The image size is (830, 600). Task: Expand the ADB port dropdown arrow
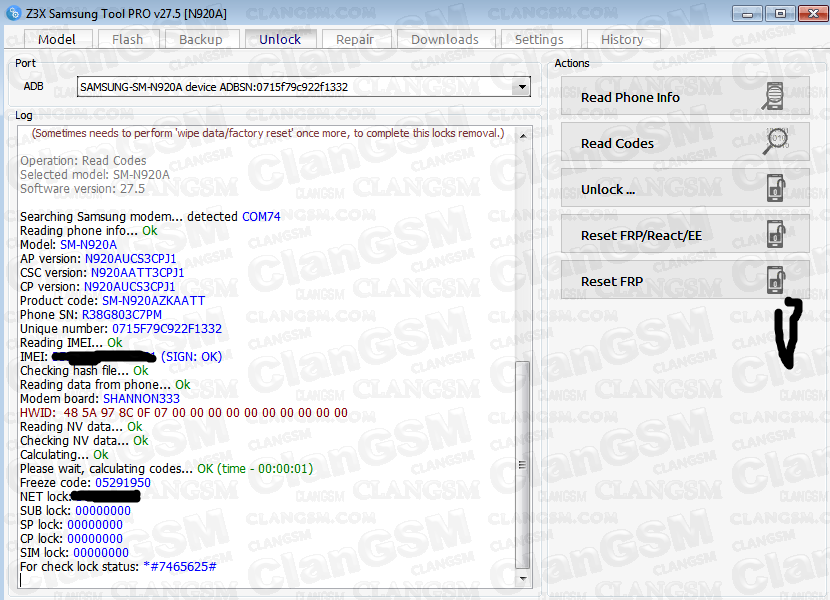tap(522, 86)
